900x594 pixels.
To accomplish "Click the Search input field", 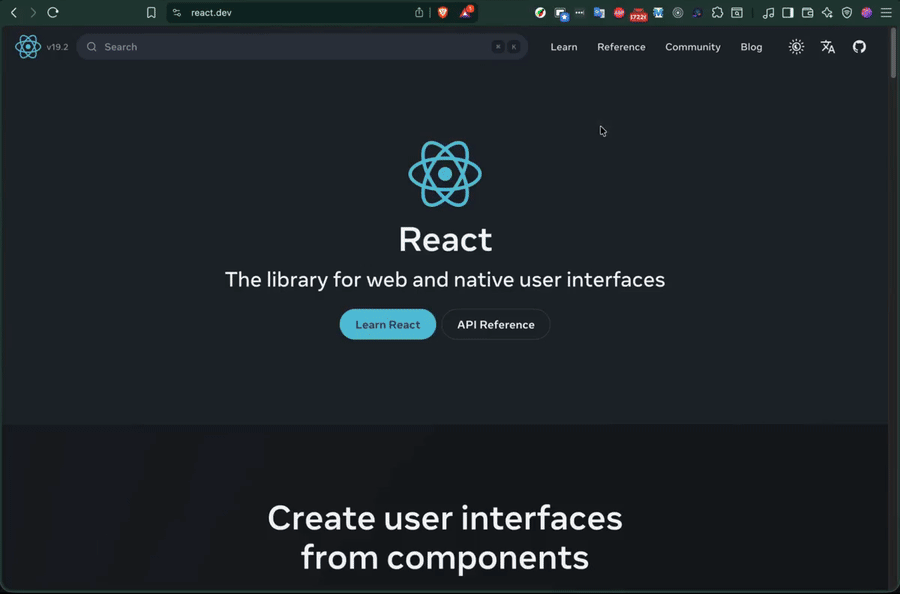I will [x=250, y=46].
